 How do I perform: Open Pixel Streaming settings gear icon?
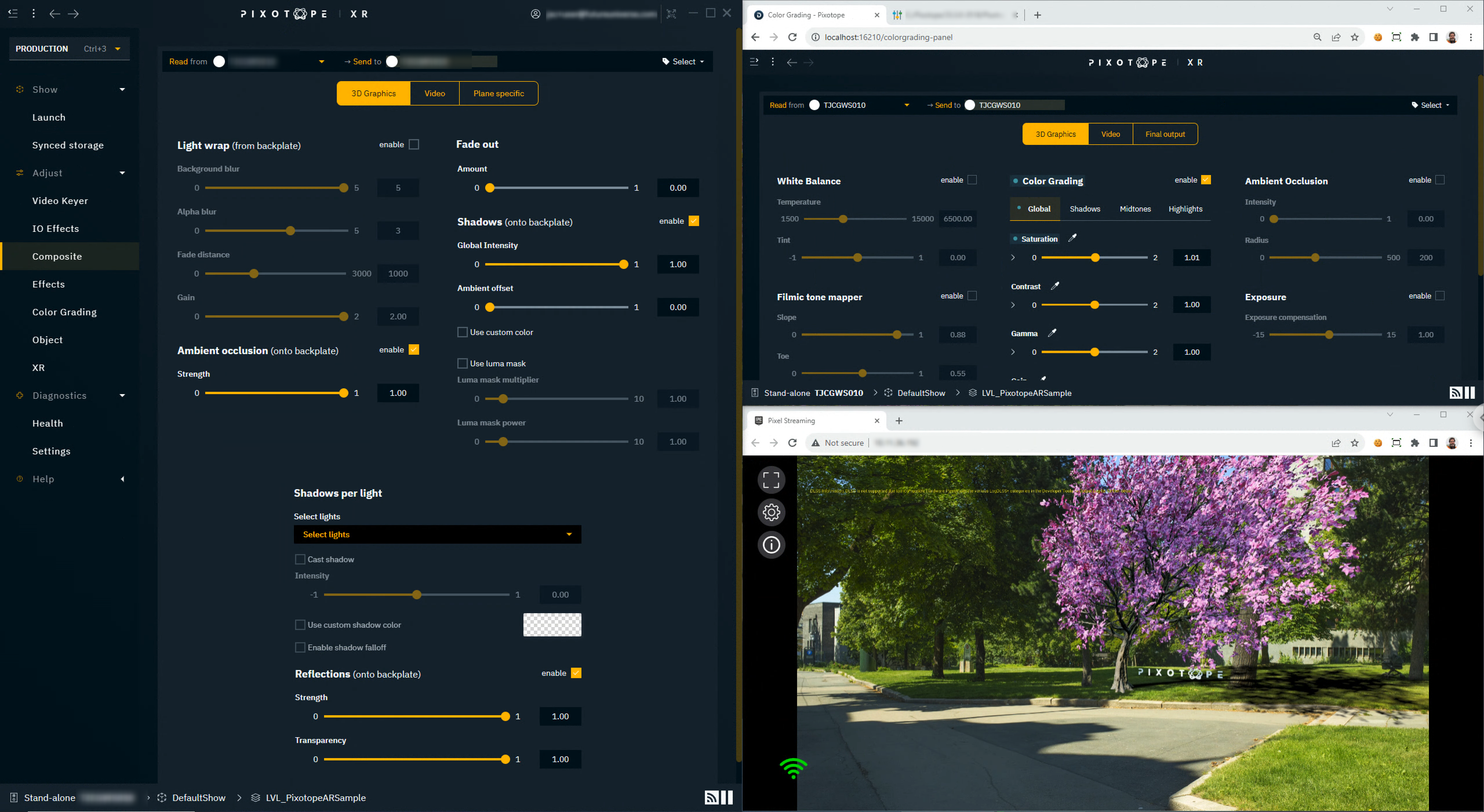[771, 512]
